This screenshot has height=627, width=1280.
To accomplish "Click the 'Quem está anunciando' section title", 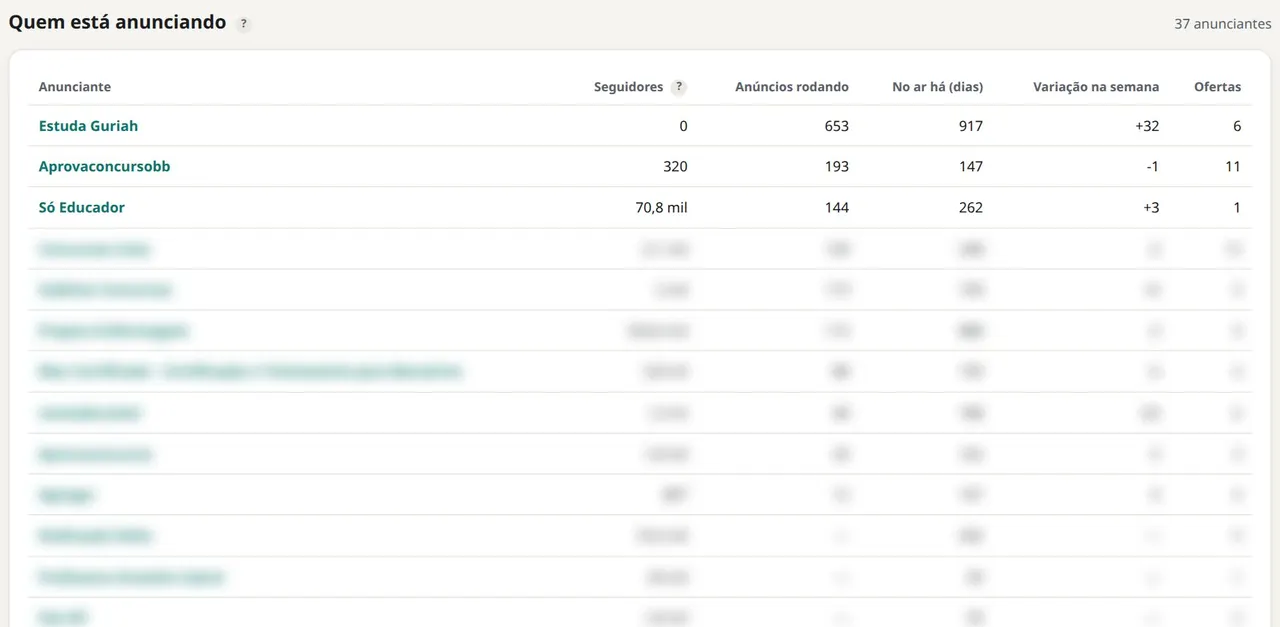I will tap(118, 22).
